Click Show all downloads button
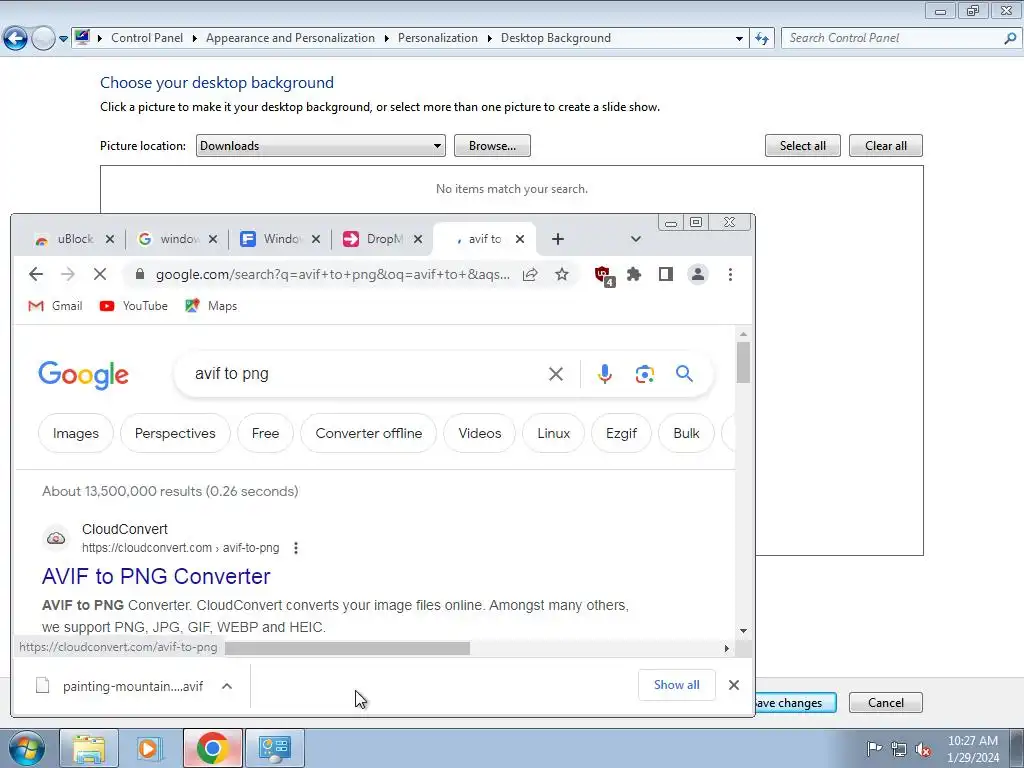 pos(677,685)
